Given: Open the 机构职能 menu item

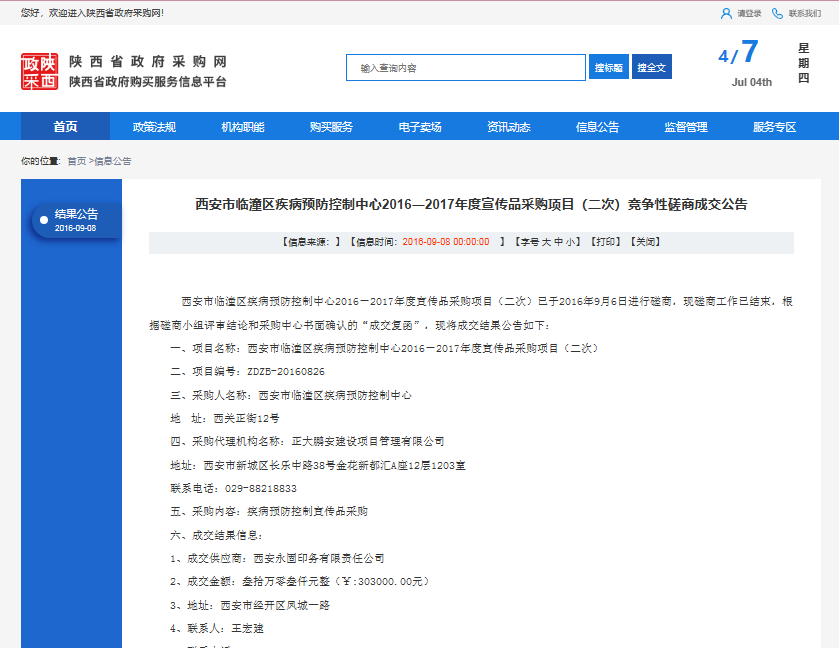Looking at the screenshot, I should (243, 127).
